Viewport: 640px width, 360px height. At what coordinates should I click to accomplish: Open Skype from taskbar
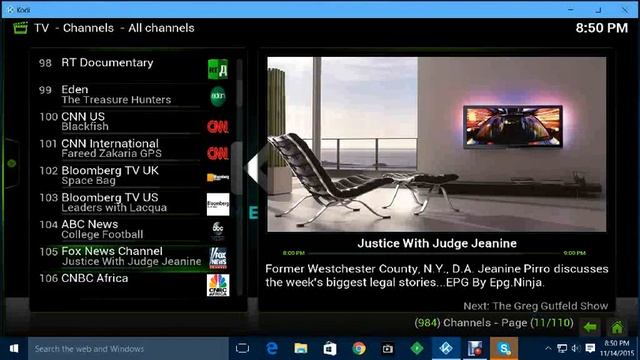[x=504, y=349]
